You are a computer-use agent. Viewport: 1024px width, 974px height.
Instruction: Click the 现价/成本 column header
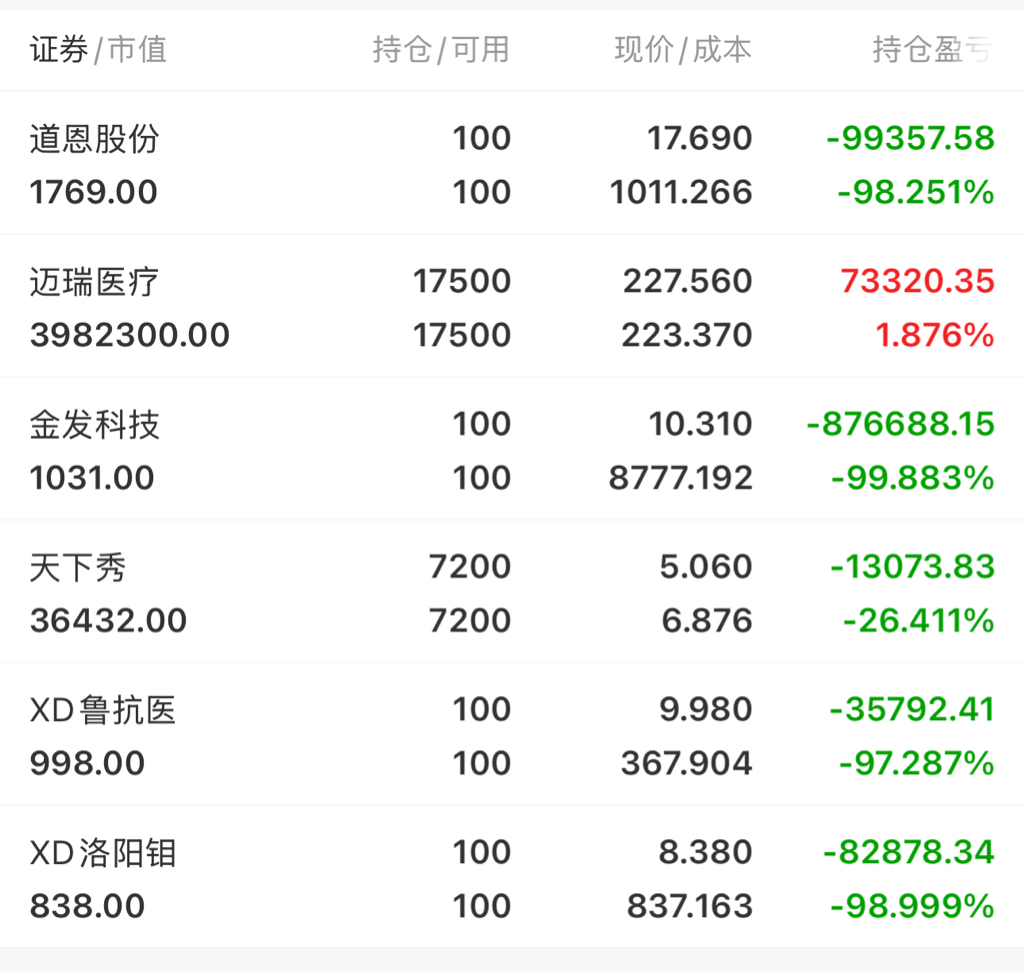coord(683,50)
